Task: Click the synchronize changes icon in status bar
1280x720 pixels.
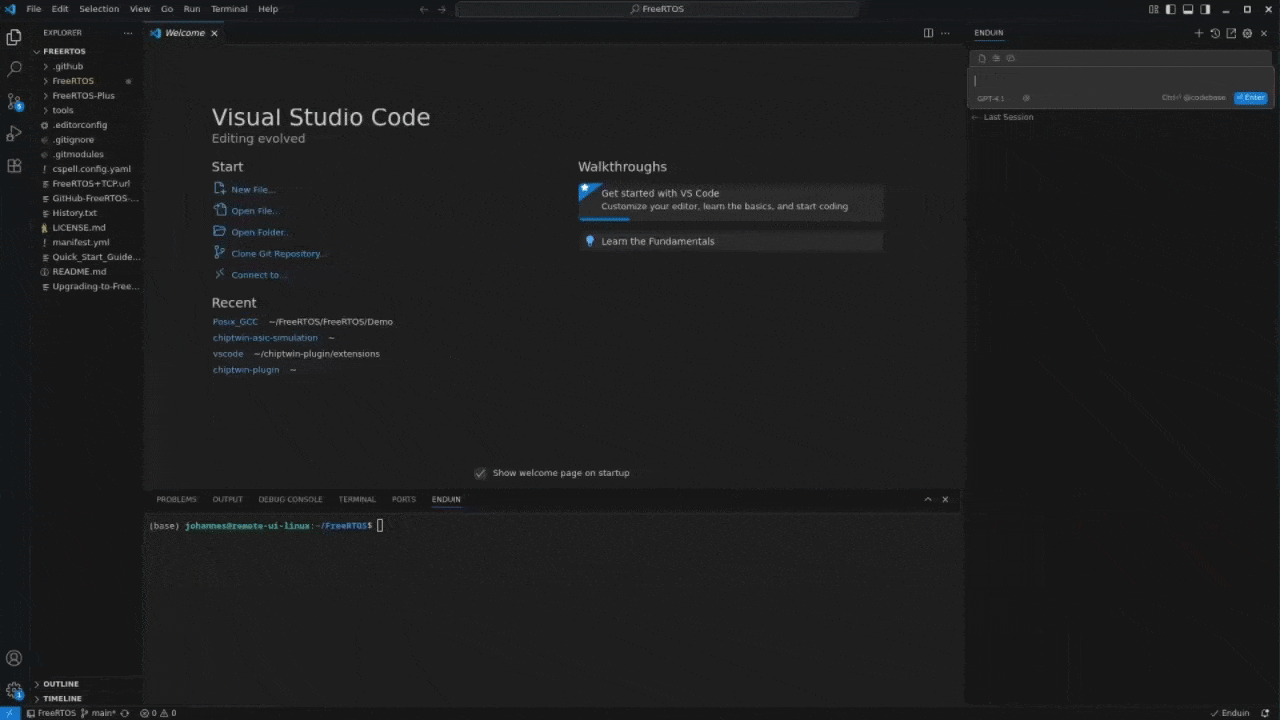Action: pos(125,713)
